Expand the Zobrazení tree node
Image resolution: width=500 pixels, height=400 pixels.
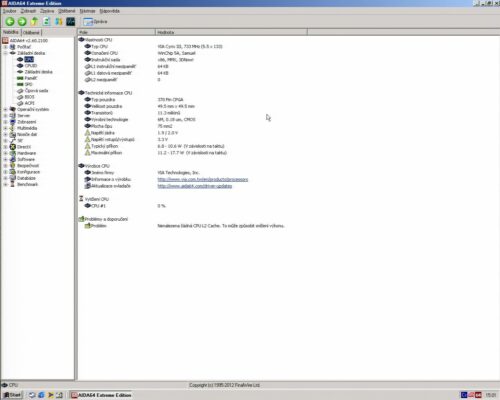(x=5, y=122)
